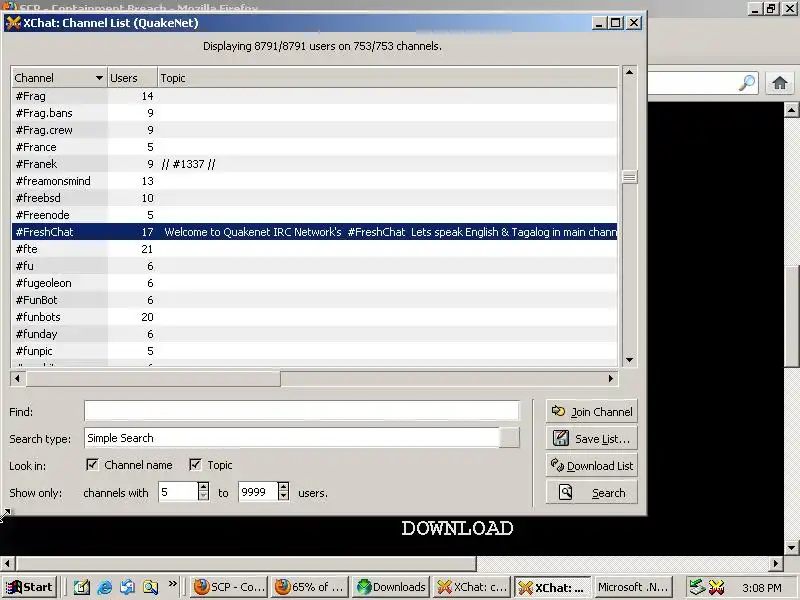
Task: Switch to the SCP Firefox taskbar button
Action: click(229, 587)
